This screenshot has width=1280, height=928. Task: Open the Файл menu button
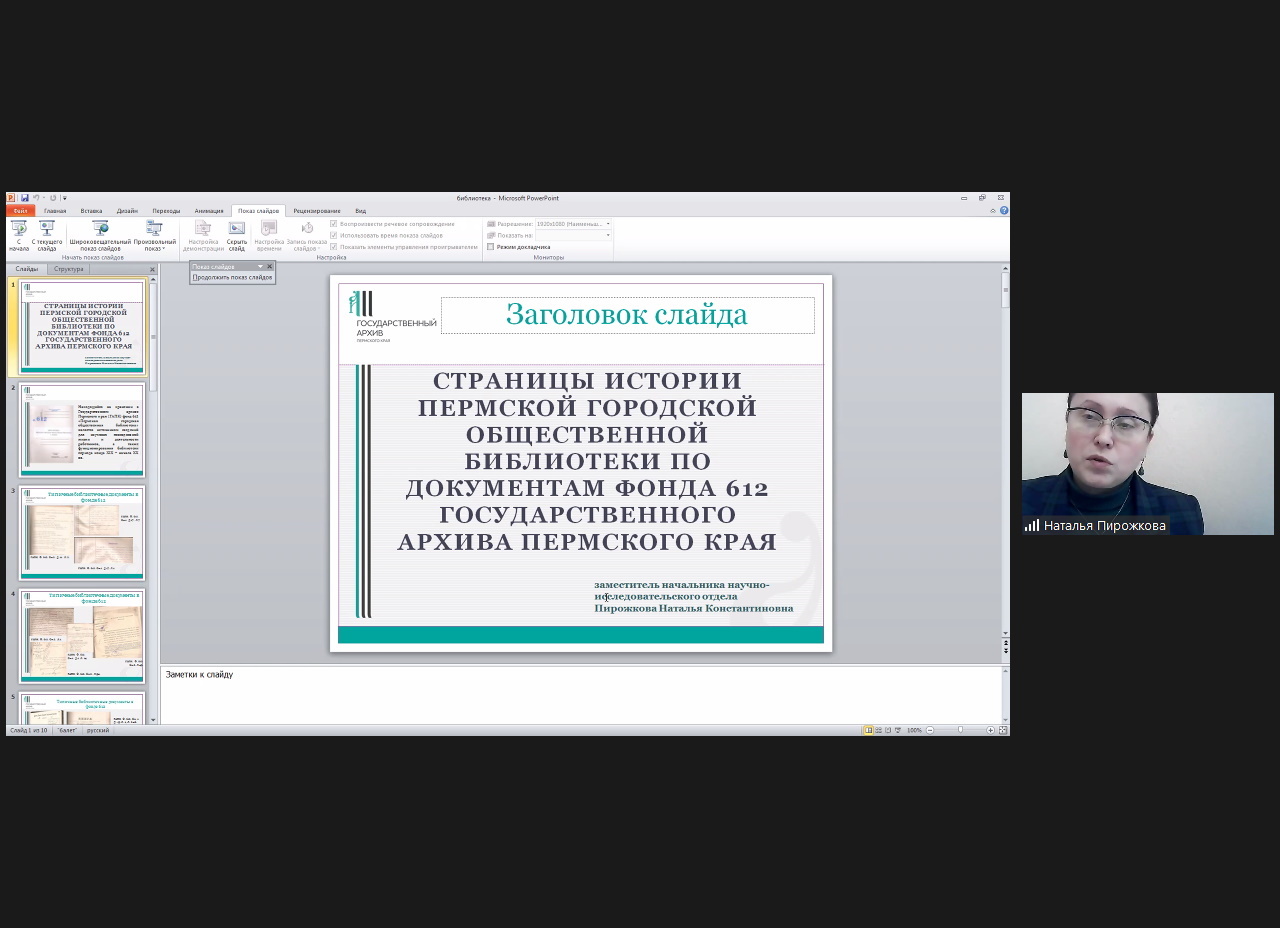click(20, 211)
